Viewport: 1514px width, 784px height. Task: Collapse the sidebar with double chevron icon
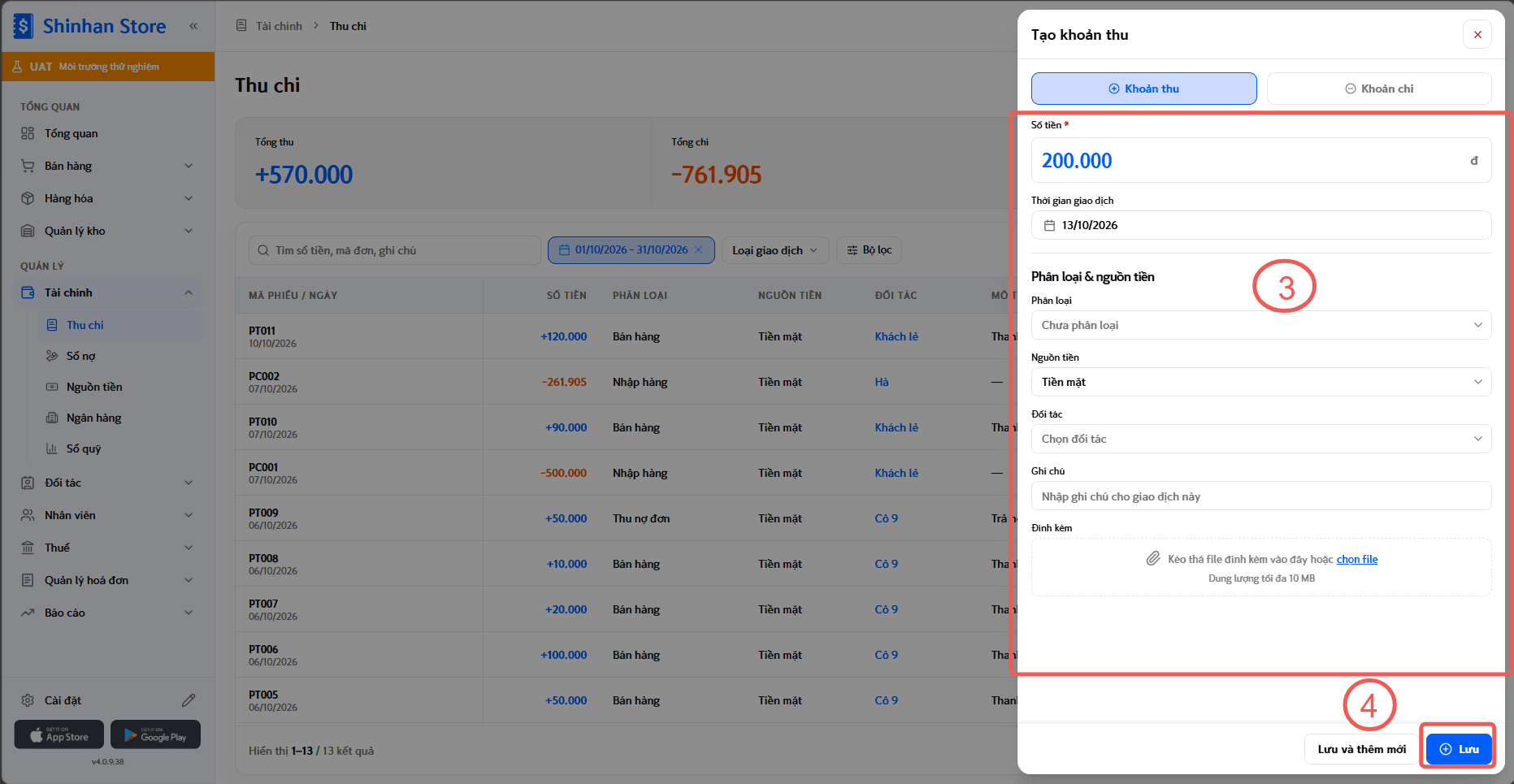coord(193,26)
